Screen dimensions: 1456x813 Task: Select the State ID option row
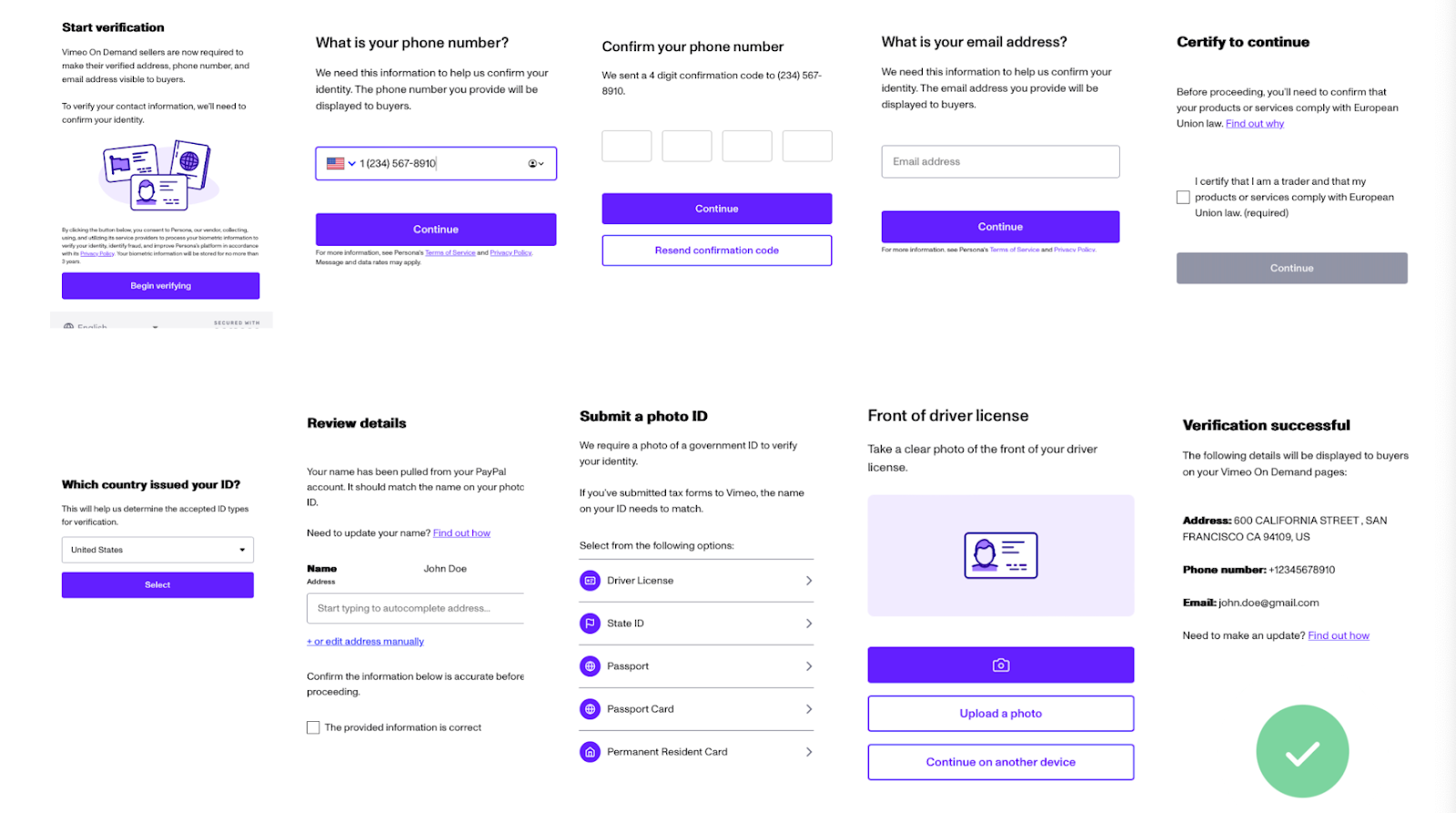click(x=696, y=624)
